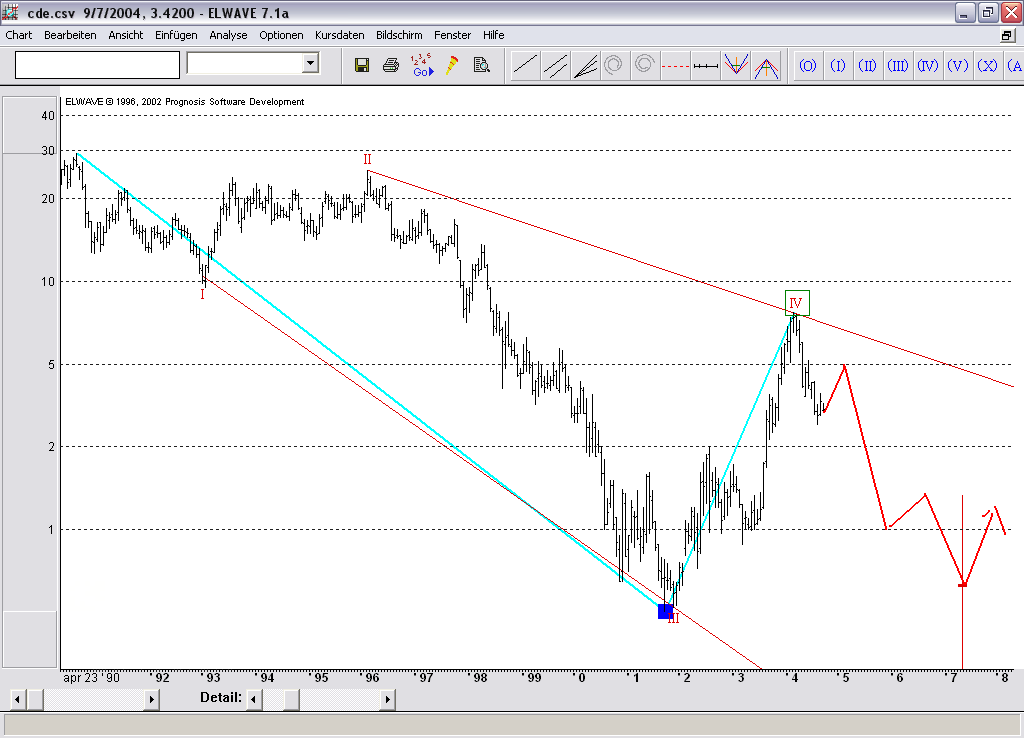Viewport: 1024px width, 738px height.
Task: Choose the upward pitchfork tool
Action: [766, 65]
